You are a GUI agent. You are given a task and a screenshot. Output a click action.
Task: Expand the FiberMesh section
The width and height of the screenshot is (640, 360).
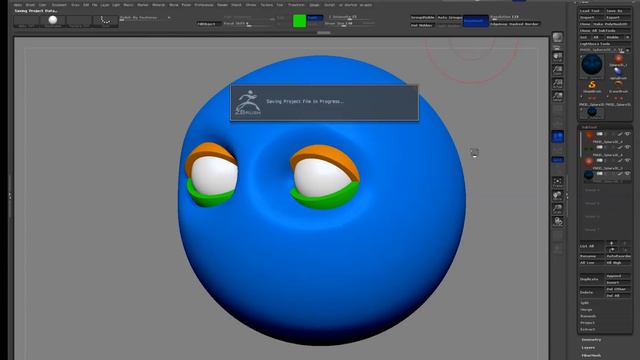tap(591, 356)
